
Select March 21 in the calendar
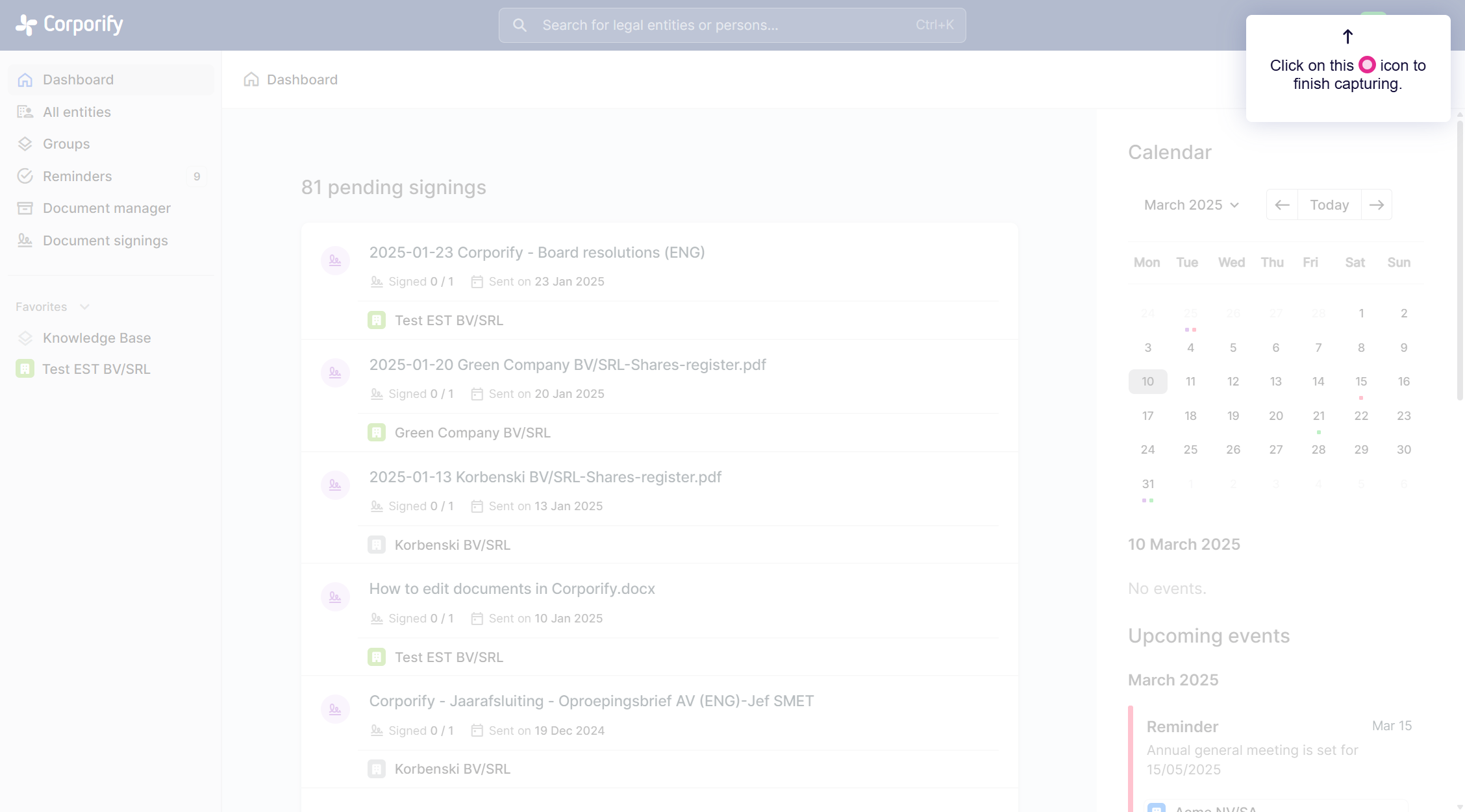[1318, 416]
